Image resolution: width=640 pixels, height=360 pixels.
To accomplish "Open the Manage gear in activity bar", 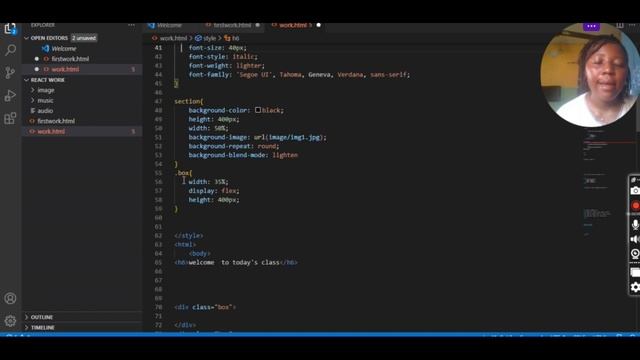I will pos(10,321).
